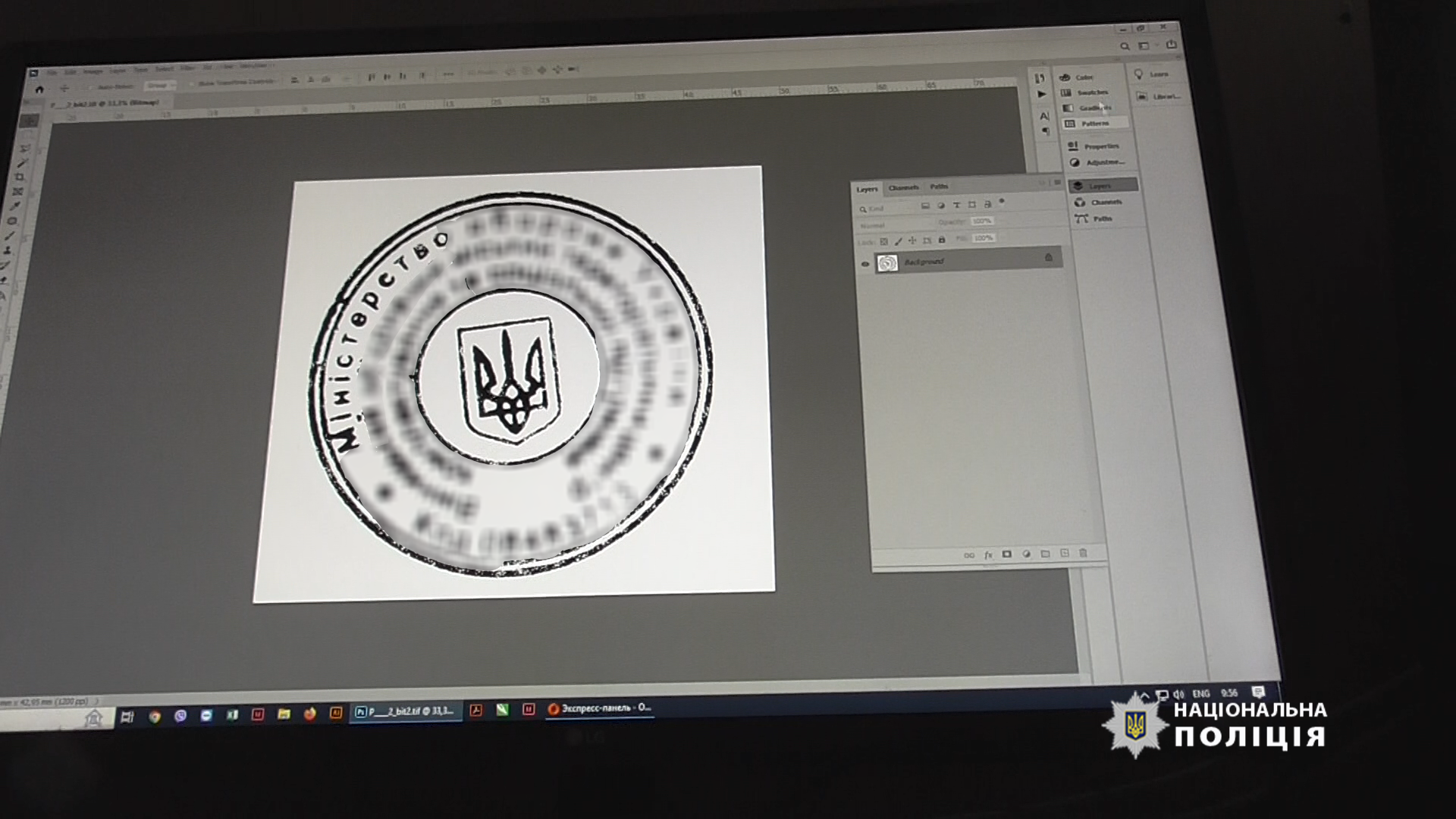Enable the Show Transform Controls checkbox
The width and height of the screenshot is (1456, 819).
[192, 83]
